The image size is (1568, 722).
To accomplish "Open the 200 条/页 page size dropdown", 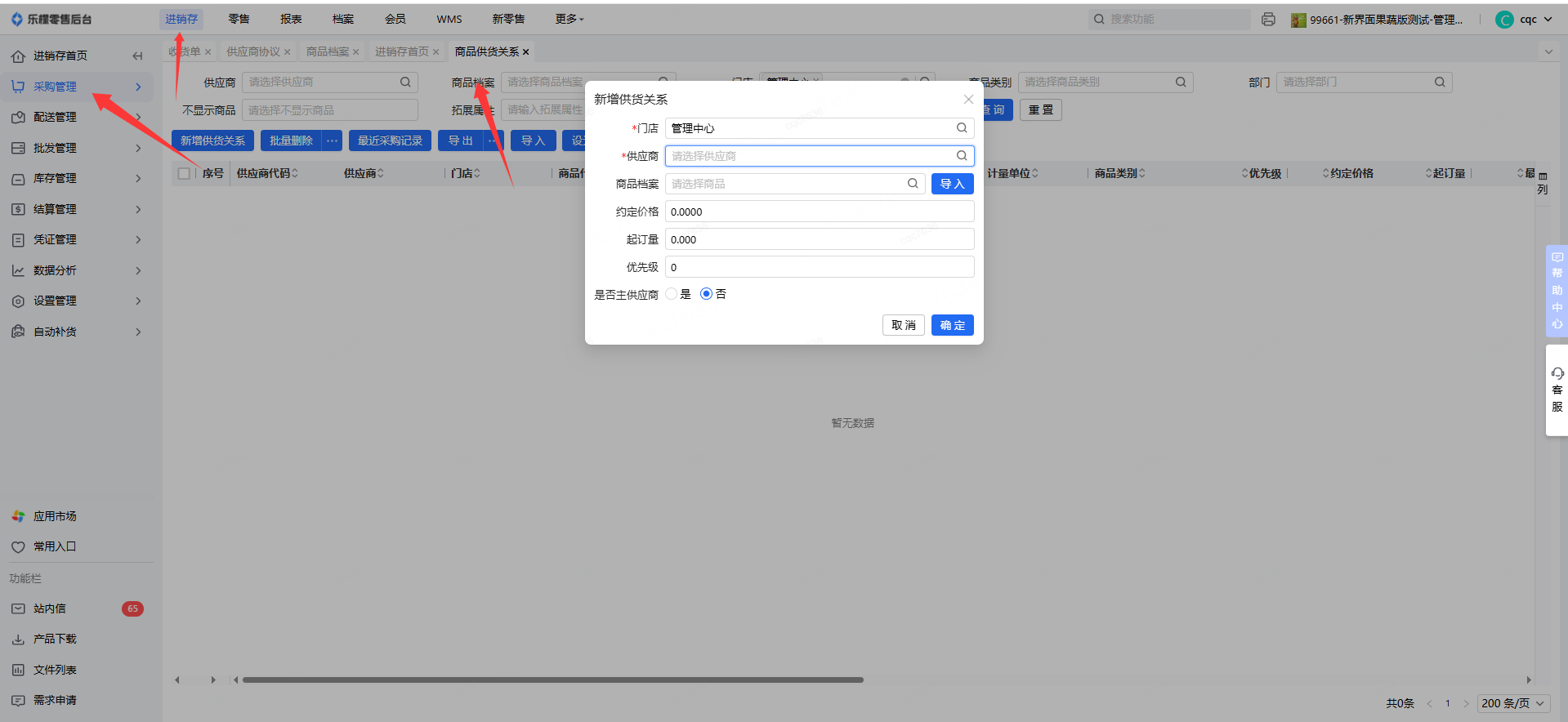I will click(1513, 703).
